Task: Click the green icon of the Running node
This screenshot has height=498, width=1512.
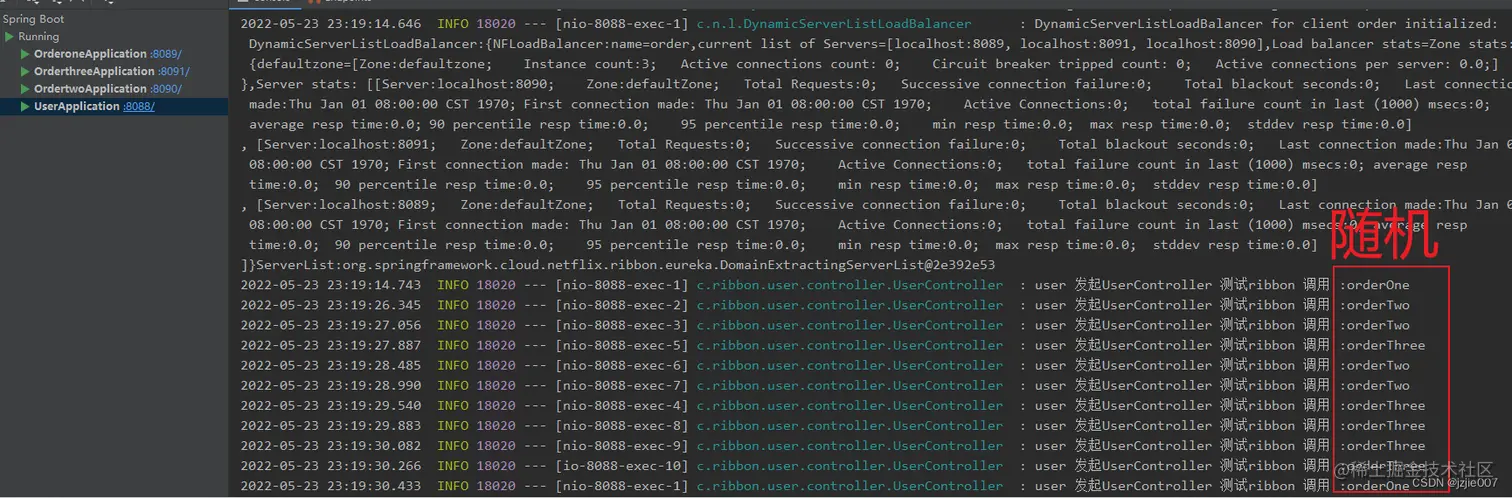Action: point(9,37)
